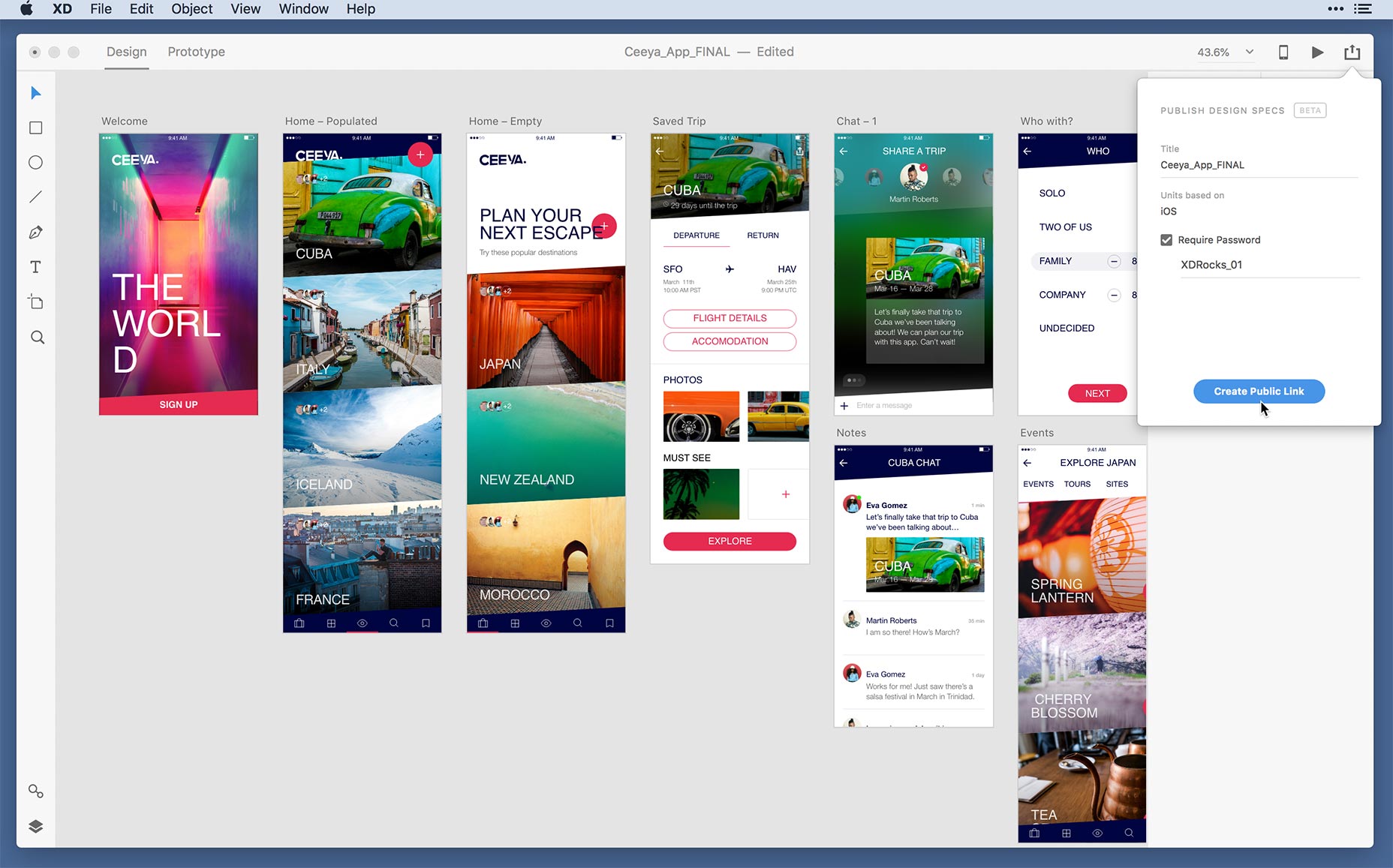Select the Text tool
The width and height of the screenshot is (1393, 868).
[36, 267]
